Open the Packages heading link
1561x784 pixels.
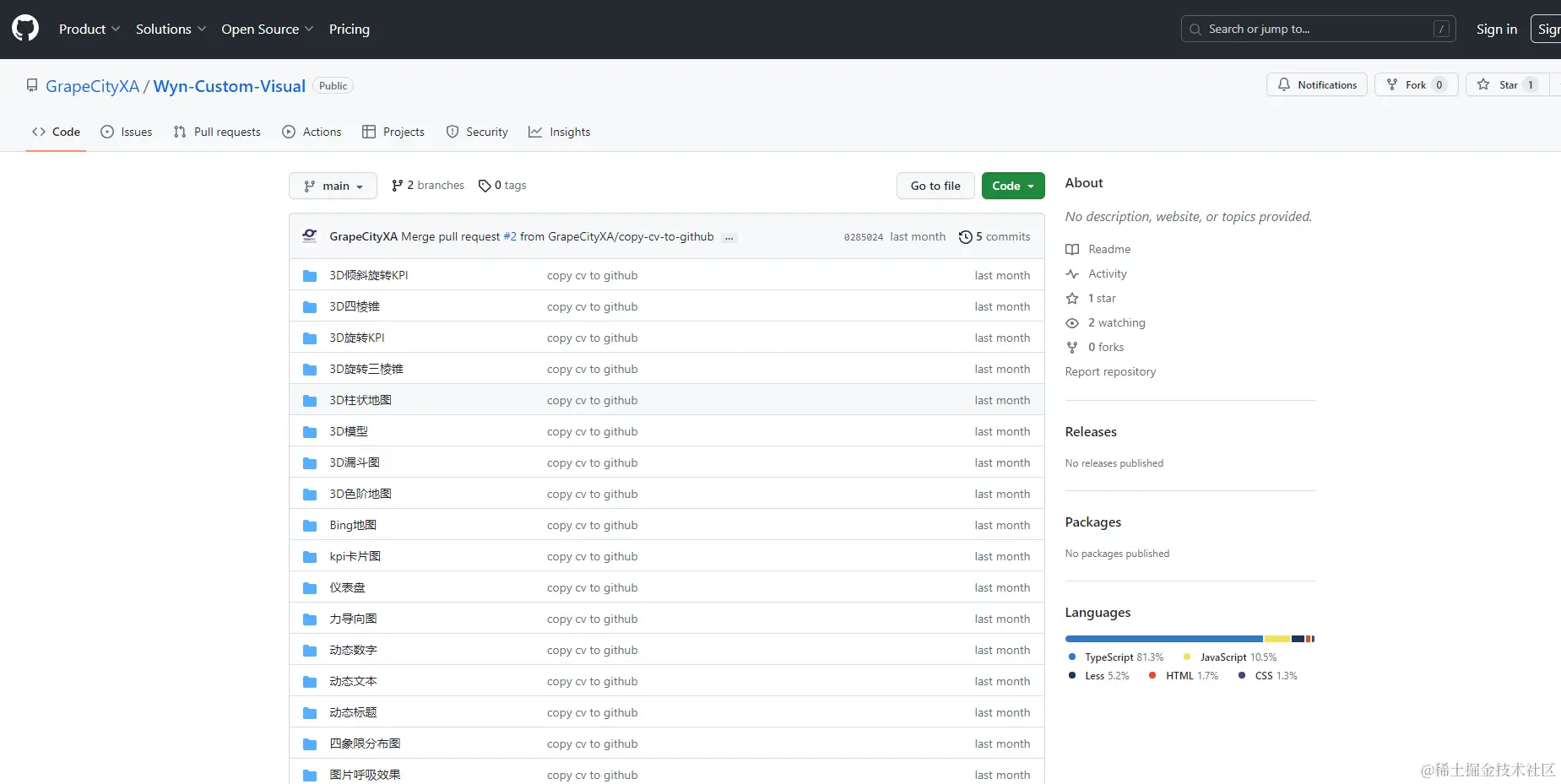1093,522
